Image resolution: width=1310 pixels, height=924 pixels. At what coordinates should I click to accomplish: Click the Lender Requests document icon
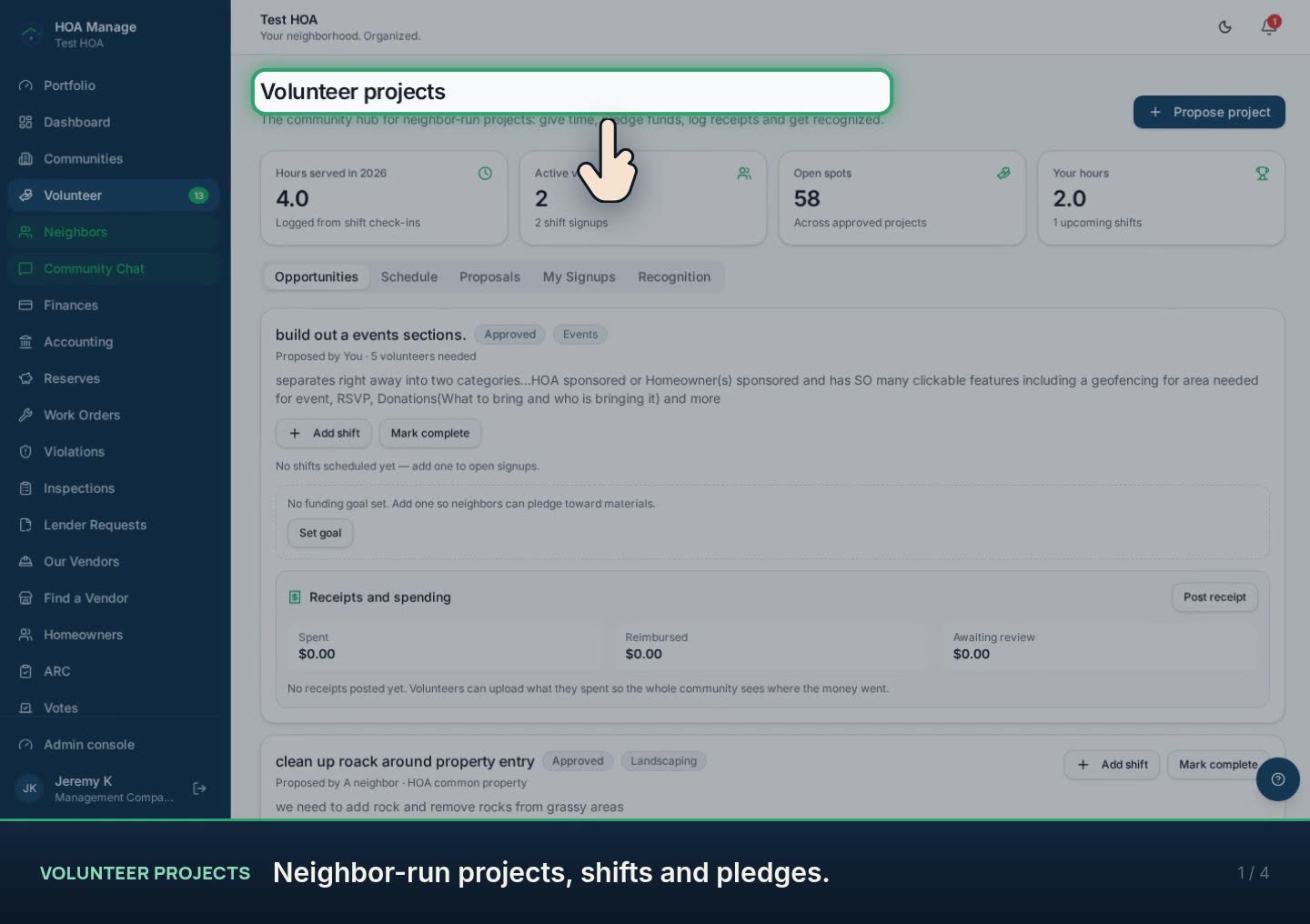25,525
